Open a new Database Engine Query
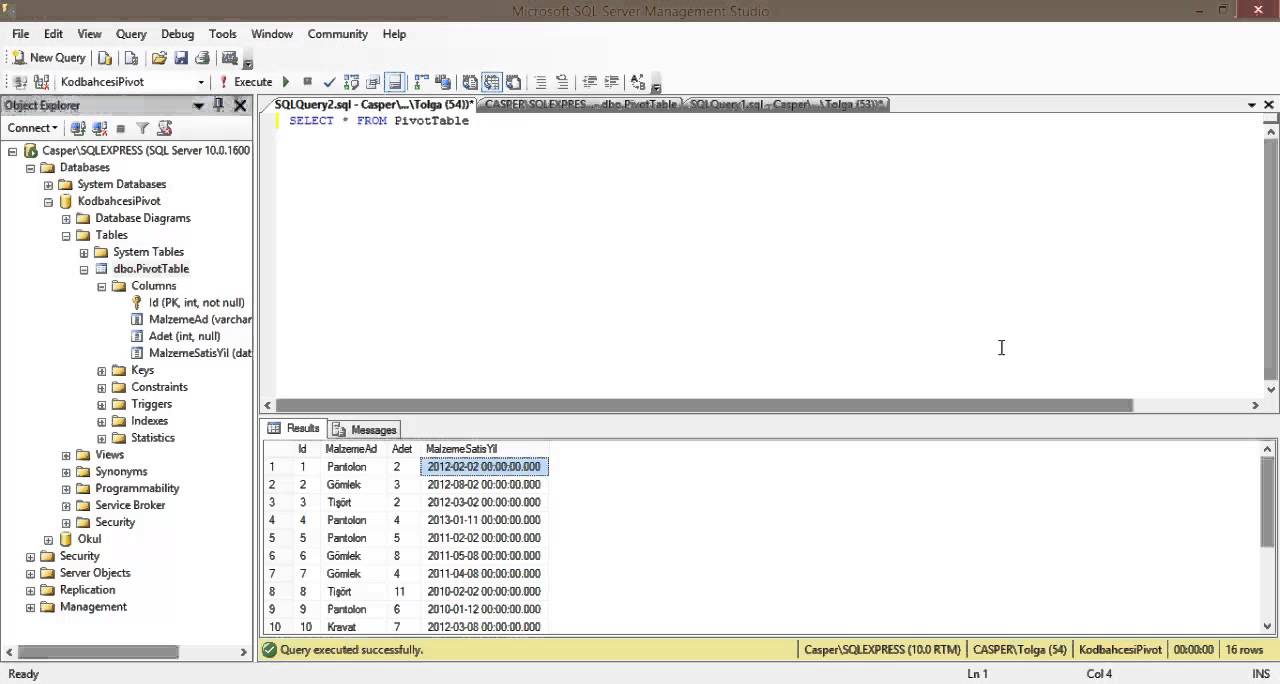This screenshot has height=684, width=1280. pyautogui.click(x=105, y=58)
